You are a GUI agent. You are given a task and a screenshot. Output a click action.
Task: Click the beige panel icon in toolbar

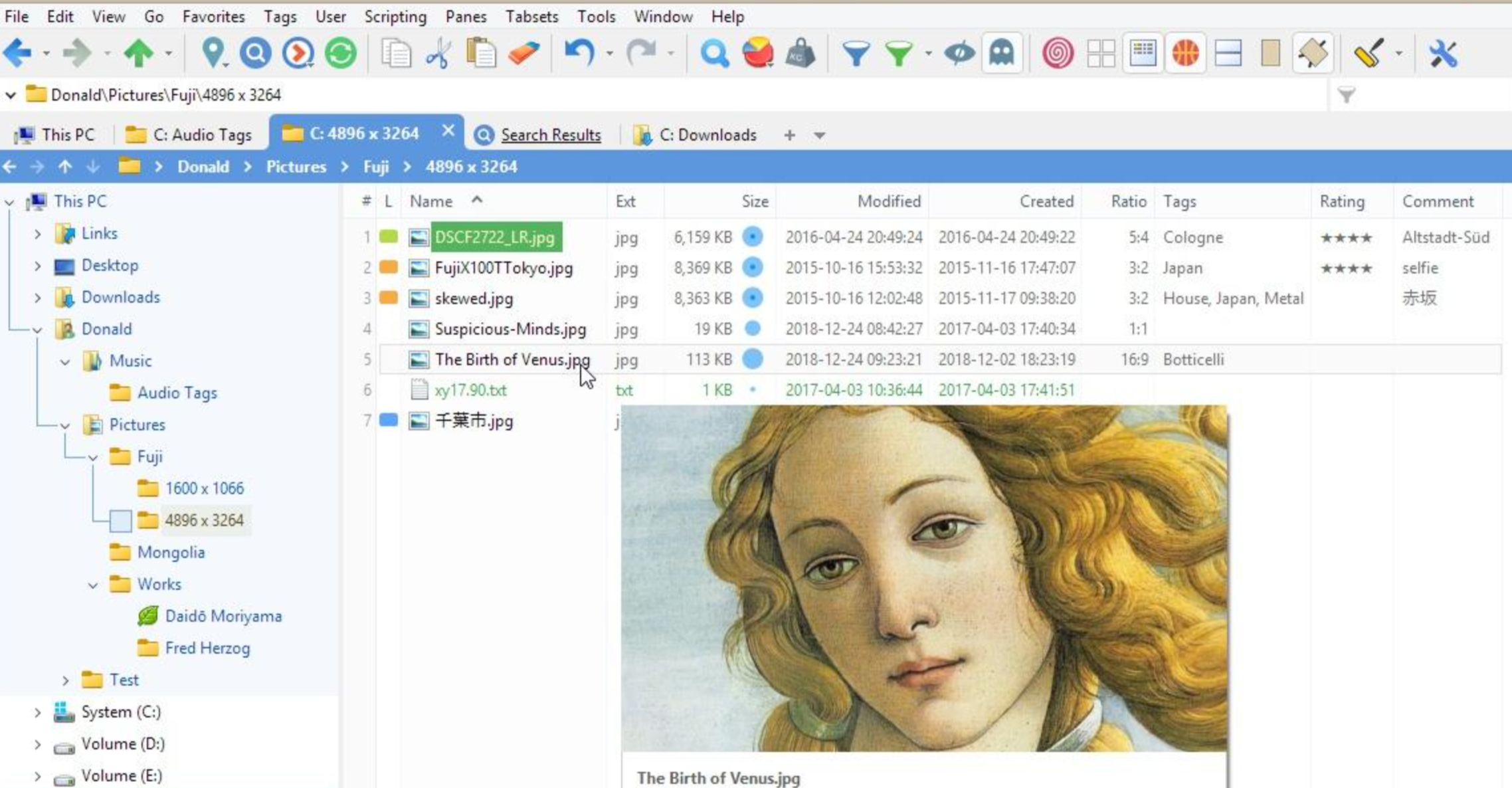(1270, 52)
